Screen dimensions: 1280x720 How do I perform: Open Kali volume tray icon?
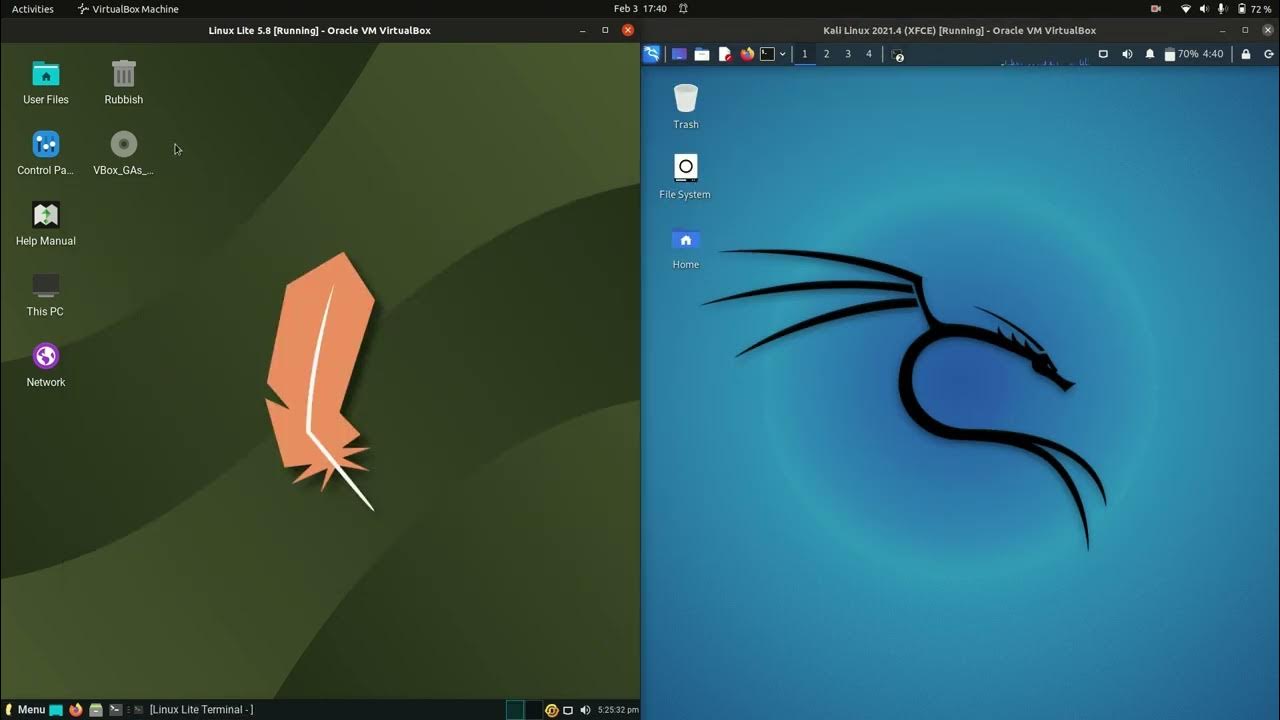click(1127, 54)
